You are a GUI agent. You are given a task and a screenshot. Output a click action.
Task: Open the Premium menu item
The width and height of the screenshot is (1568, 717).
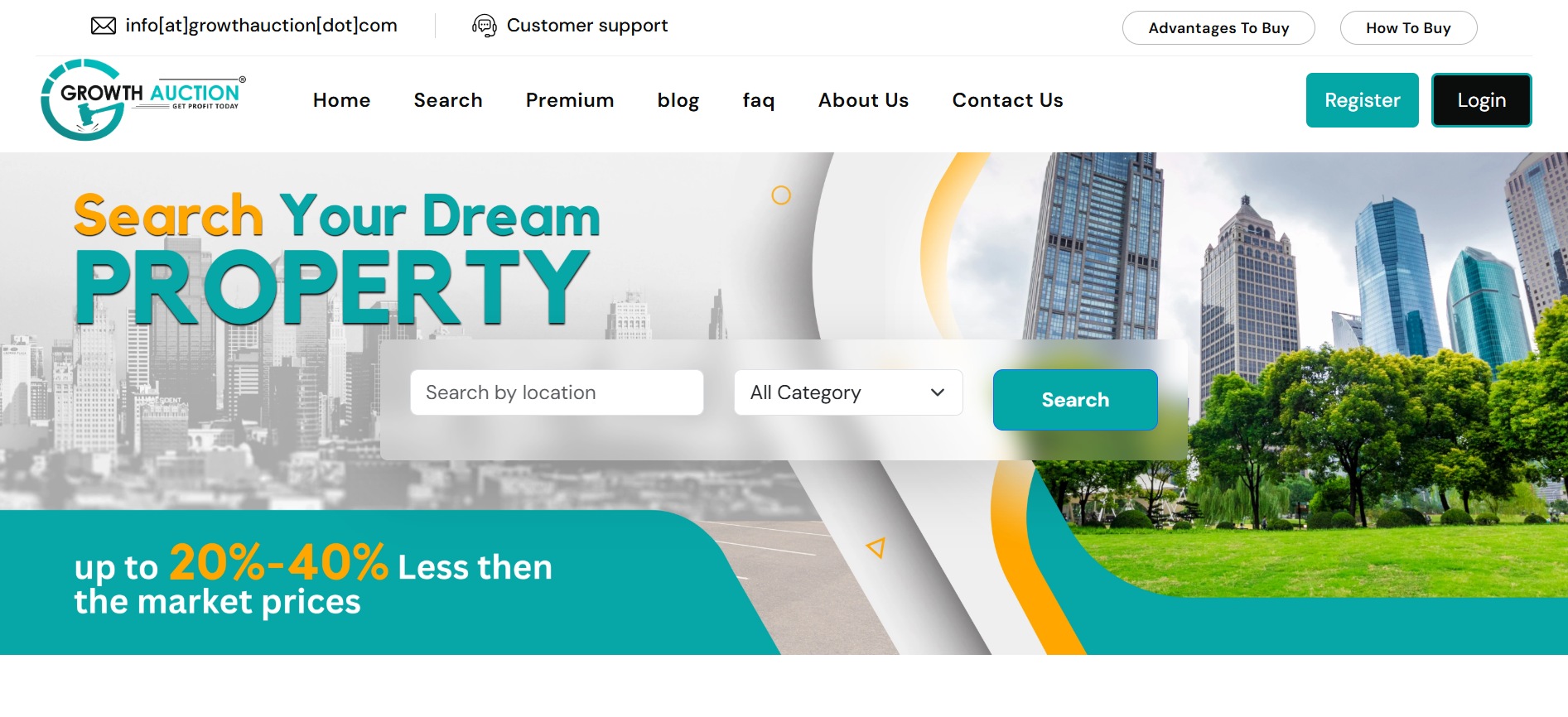pos(570,100)
